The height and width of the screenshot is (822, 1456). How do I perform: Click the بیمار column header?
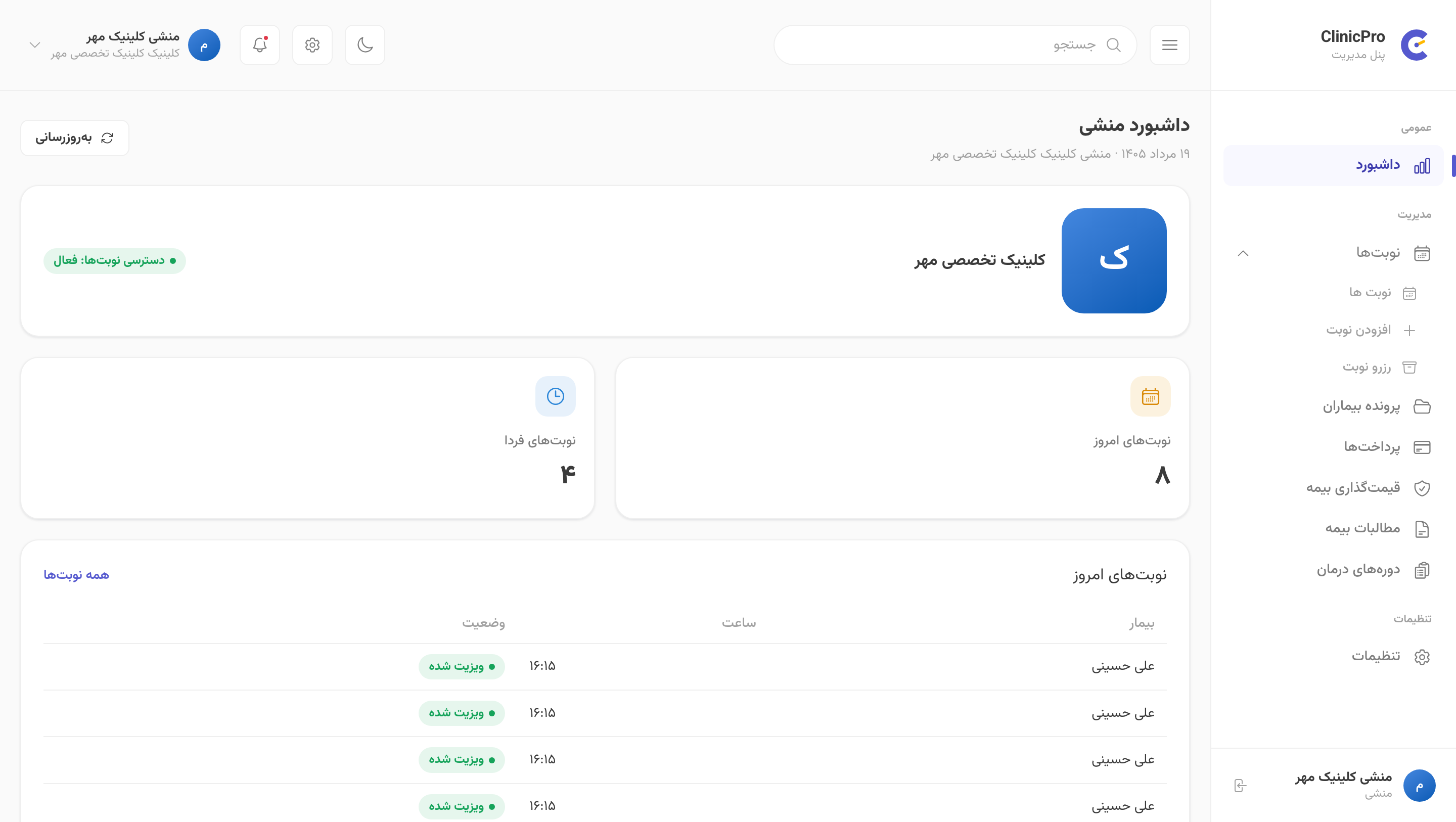(x=1142, y=623)
